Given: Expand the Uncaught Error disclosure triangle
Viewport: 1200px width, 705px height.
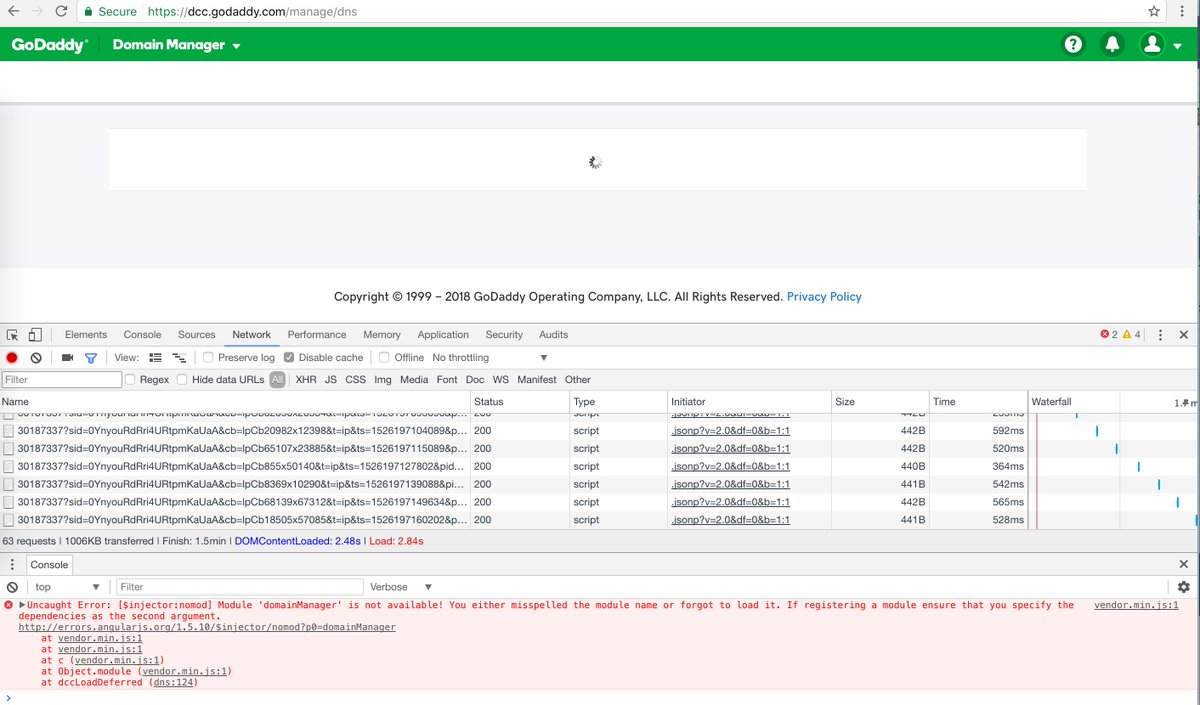Looking at the screenshot, I should [x=22, y=605].
